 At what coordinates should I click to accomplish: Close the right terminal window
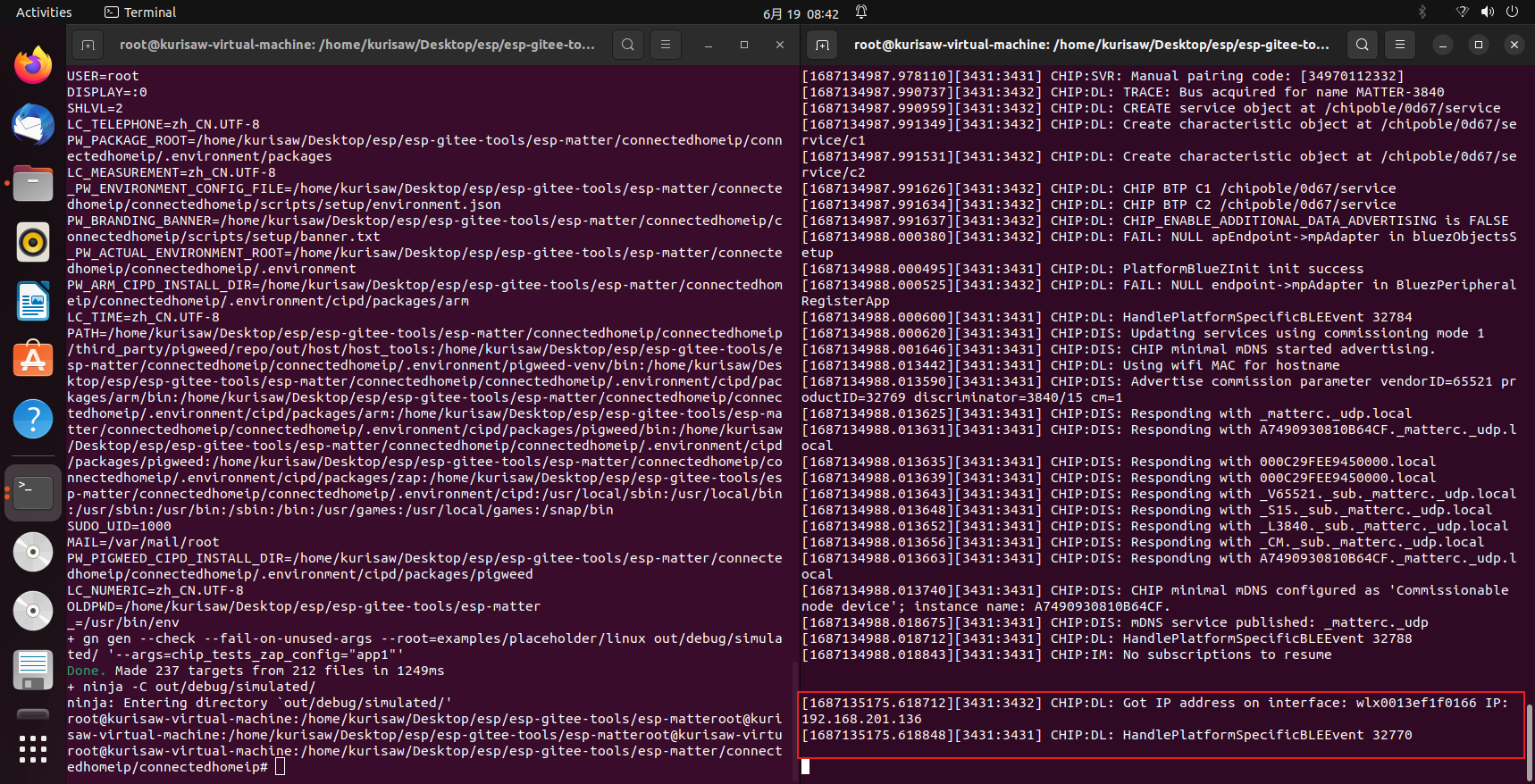click(1514, 45)
